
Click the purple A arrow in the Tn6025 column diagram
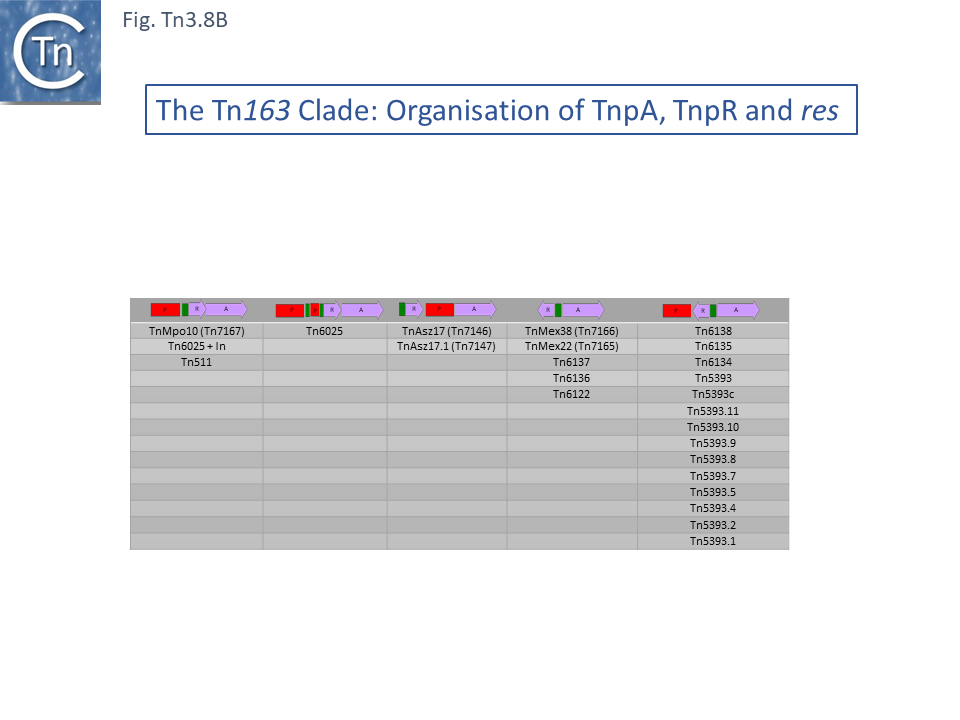point(361,310)
